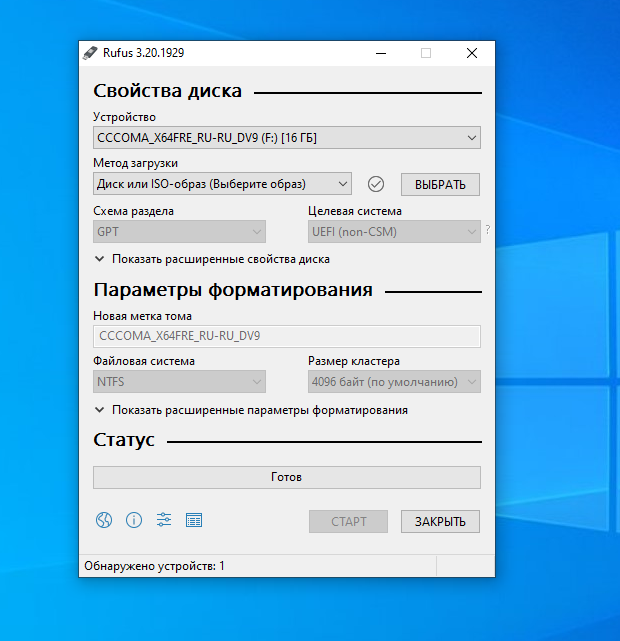620x641 pixels.
Task: Minimize the Rufus window
Action: click(381, 53)
